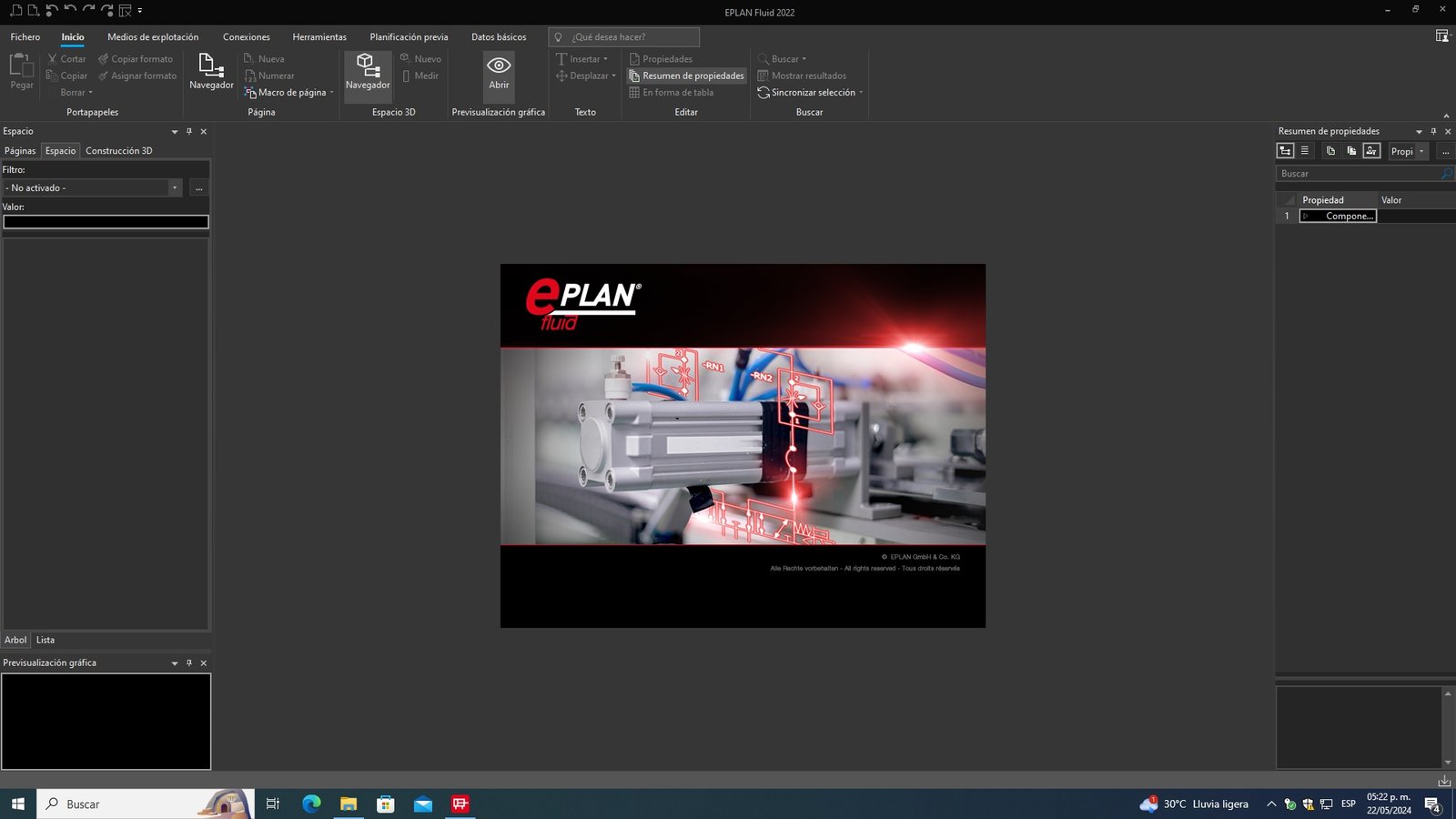This screenshot has height=819, width=1456.
Task: Open Espacio panel menu arrow
Action: coord(175,132)
